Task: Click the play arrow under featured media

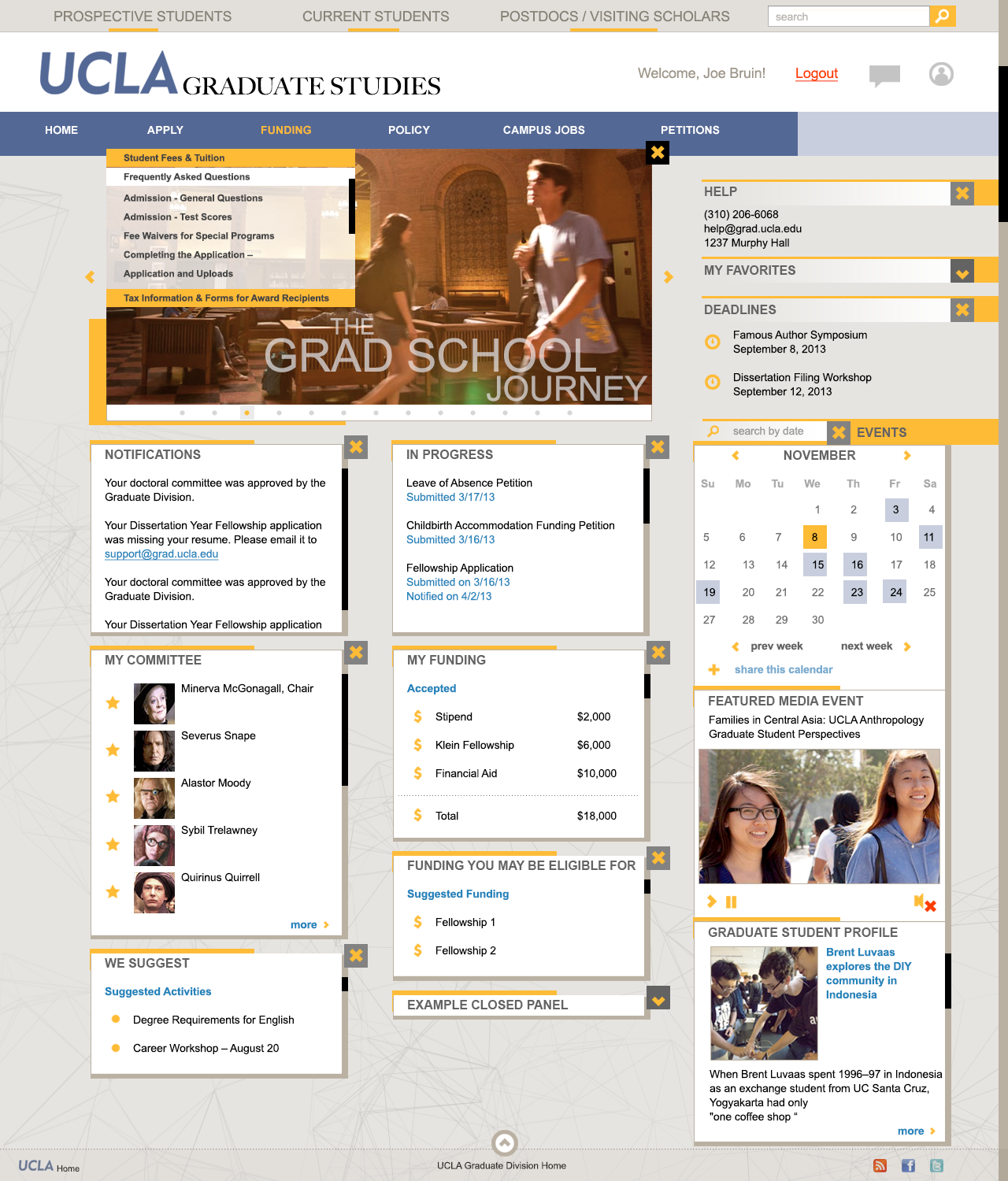Action: (x=712, y=901)
